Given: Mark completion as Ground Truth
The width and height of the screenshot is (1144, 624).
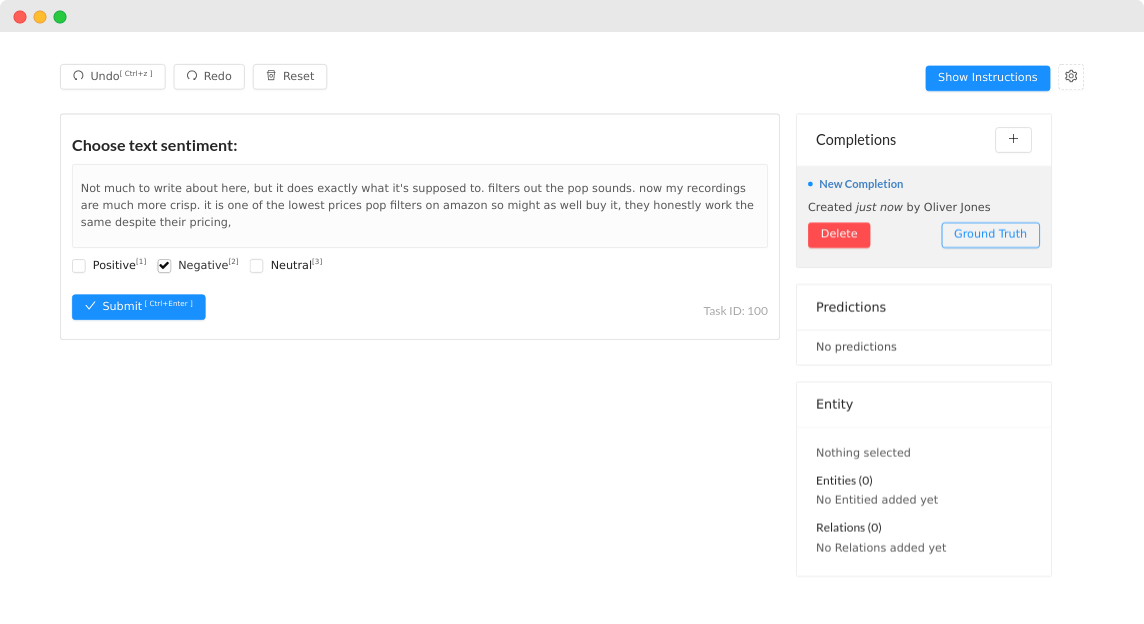Looking at the screenshot, I should click(990, 235).
